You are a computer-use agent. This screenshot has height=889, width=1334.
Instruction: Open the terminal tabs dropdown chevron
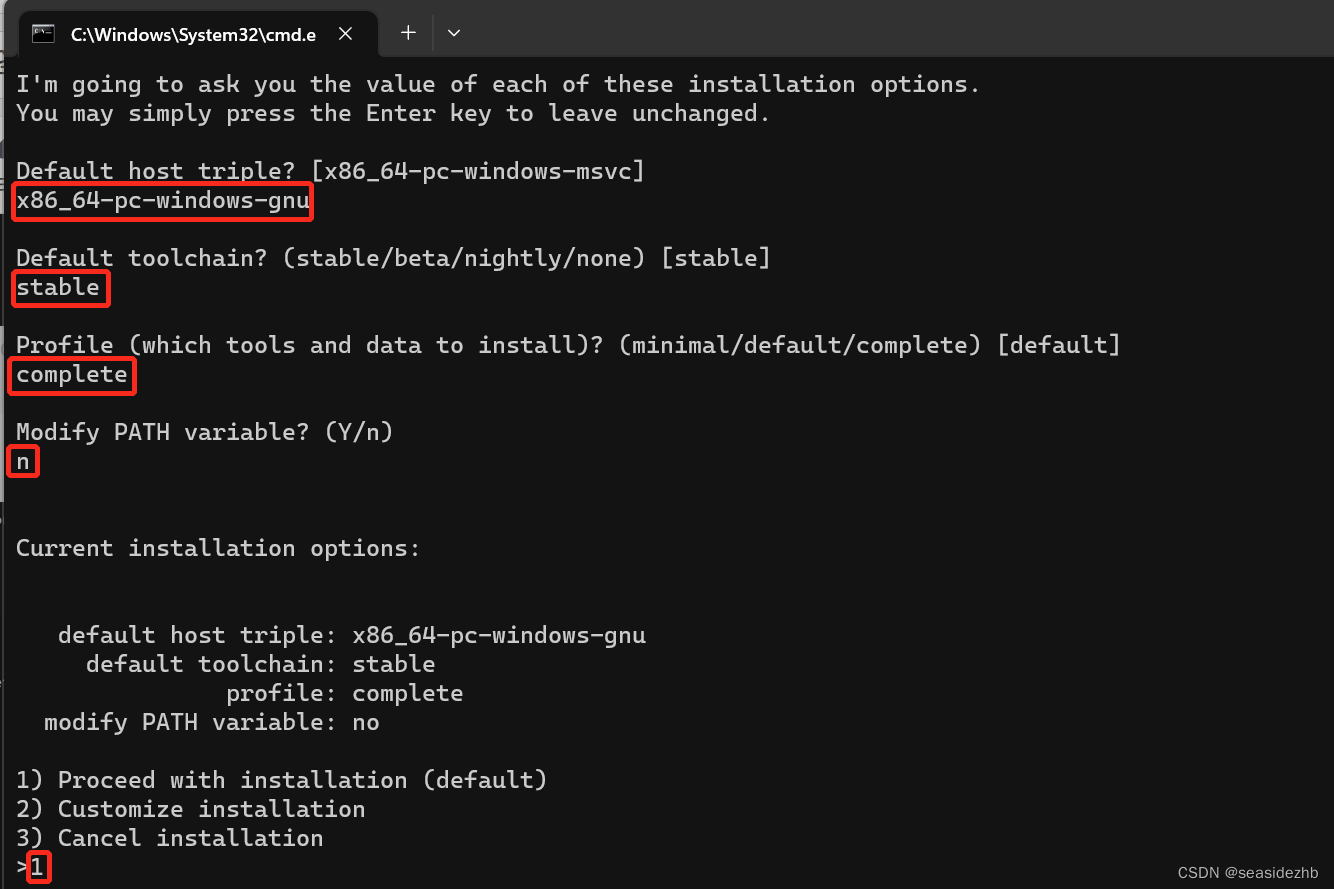(x=454, y=32)
